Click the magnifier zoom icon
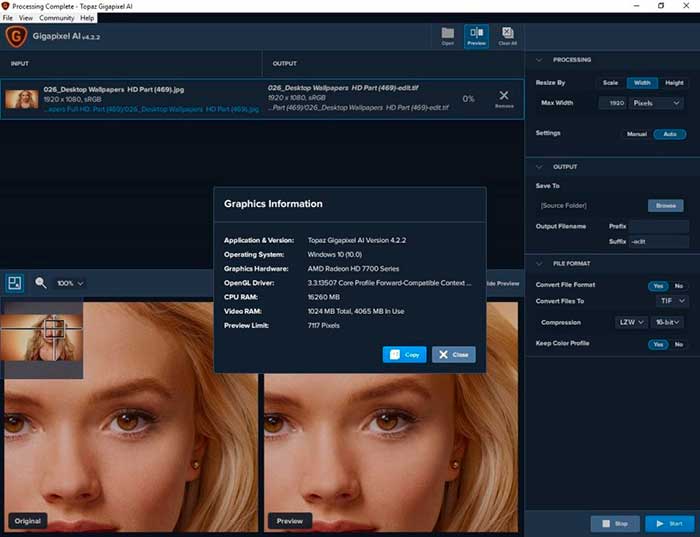This screenshot has height=537, width=700. tap(41, 283)
